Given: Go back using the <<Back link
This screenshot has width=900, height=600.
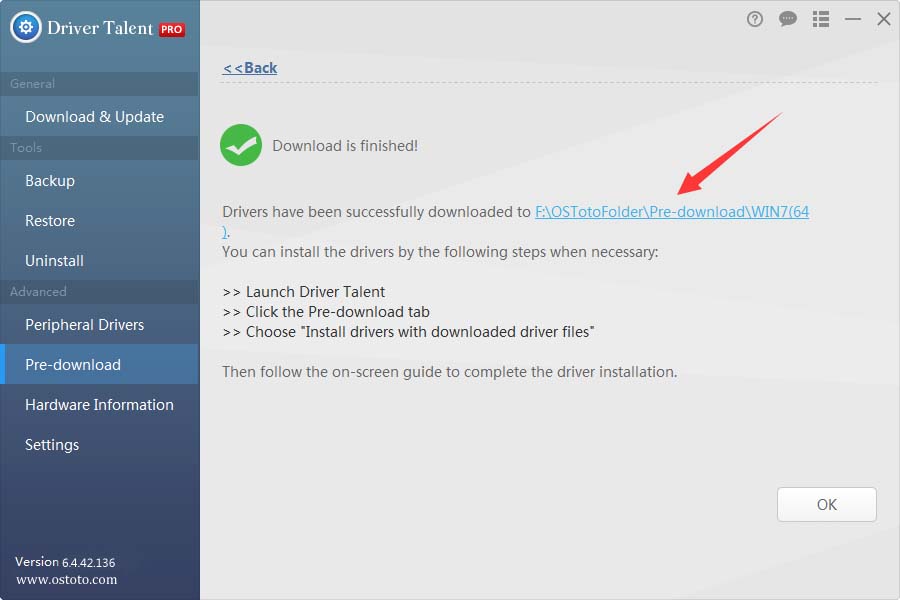Looking at the screenshot, I should click(250, 68).
